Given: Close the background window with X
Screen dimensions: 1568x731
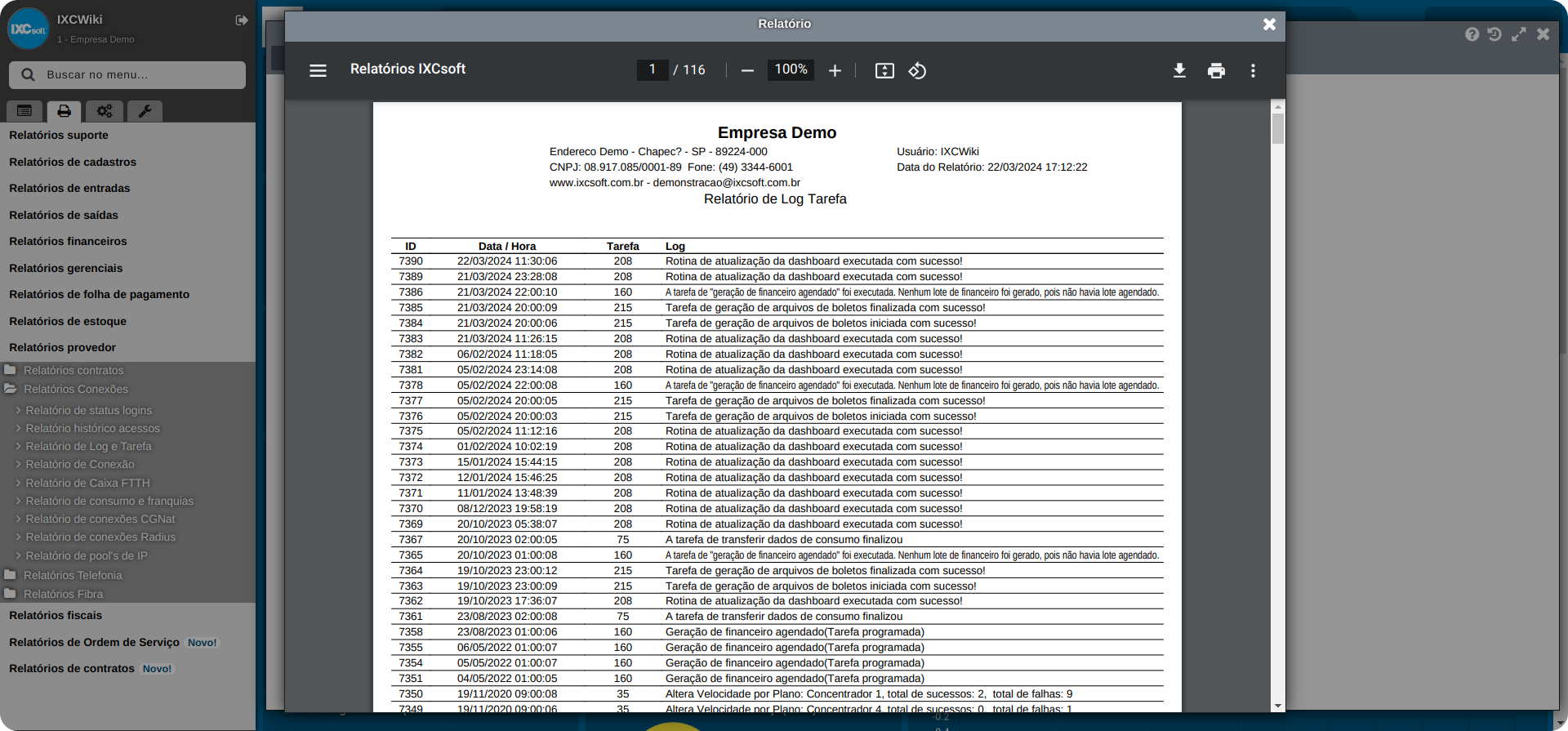Looking at the screenshot, I should tap(1543, 34).
